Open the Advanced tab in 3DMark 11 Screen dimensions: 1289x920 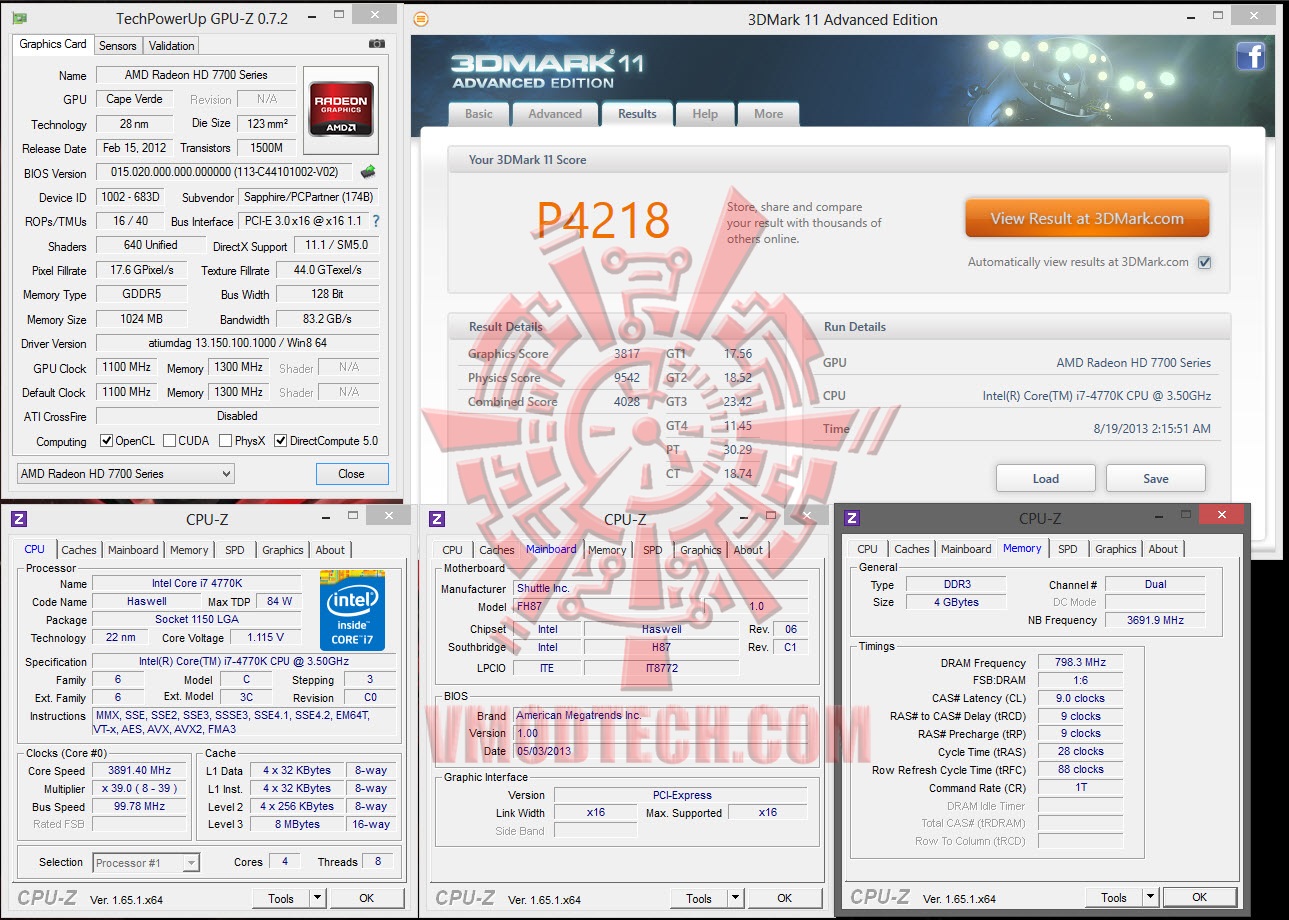pos(555,114)
